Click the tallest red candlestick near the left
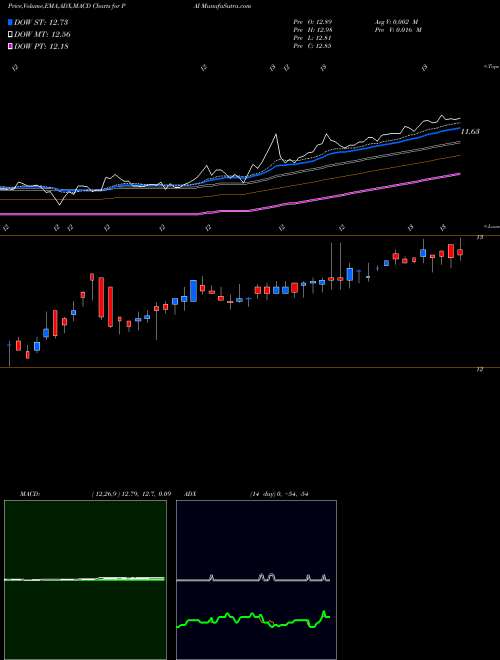 pos(101,297)
